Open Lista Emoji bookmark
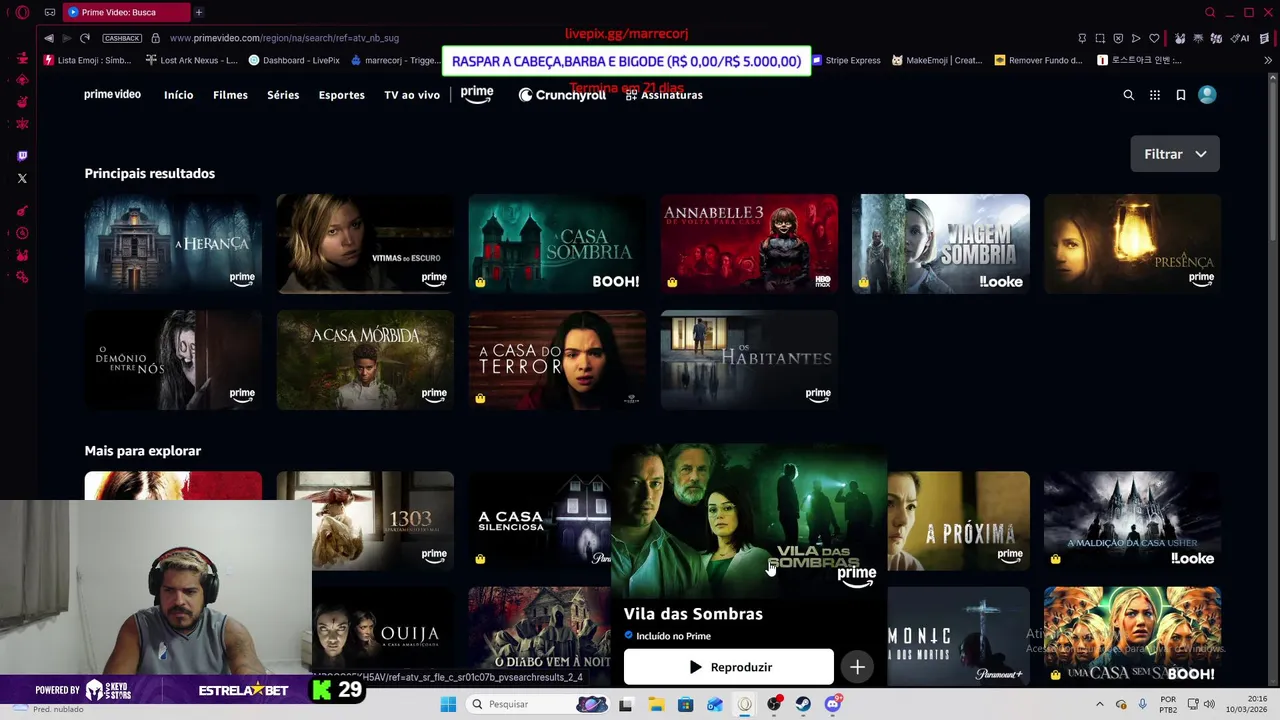This screenshot has height=720, width=1280. 87,60
